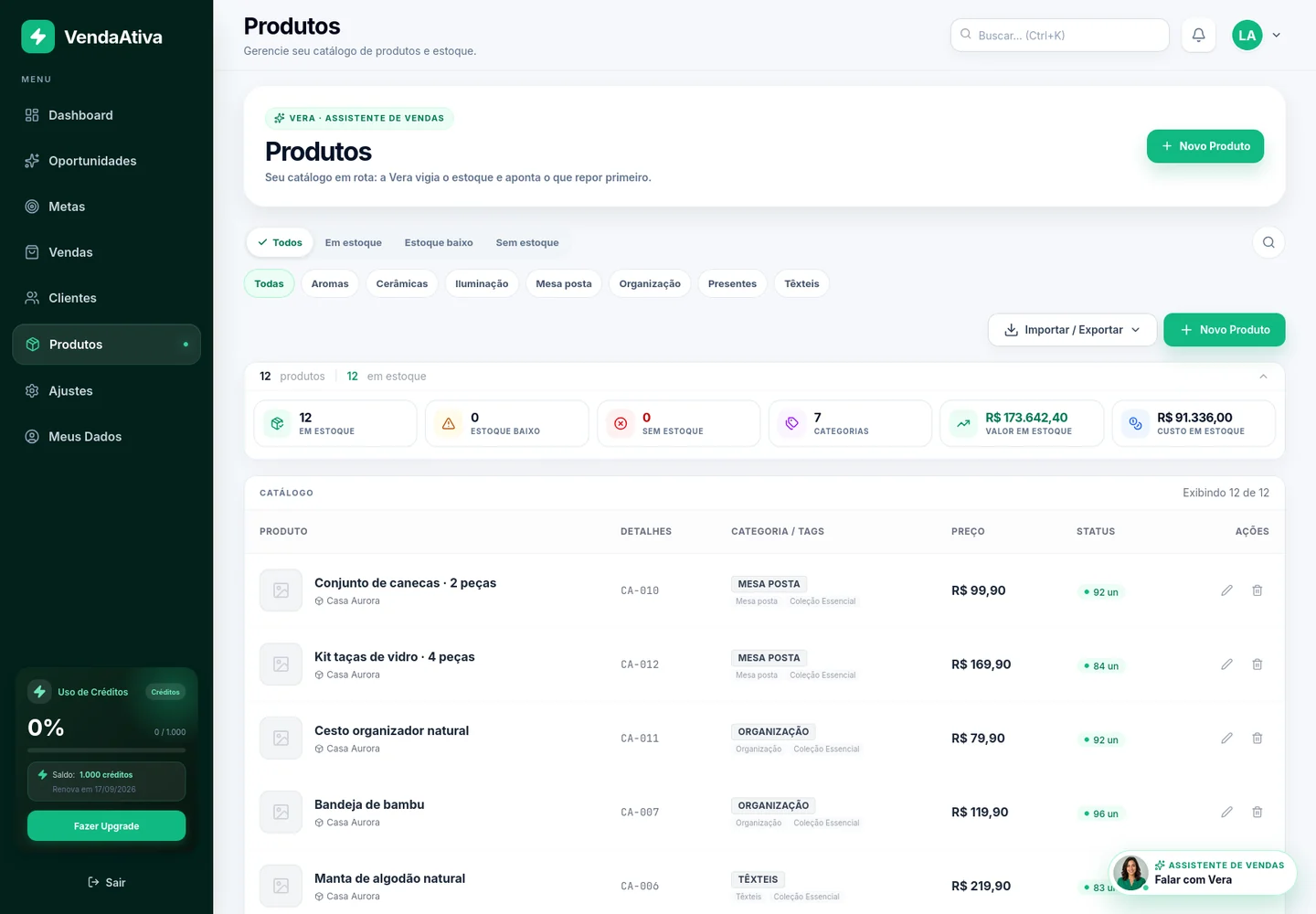Click the Estoque Baixo warning triangle icon
The width and height of the screenshot is (1316, 914).
(449, 423)
